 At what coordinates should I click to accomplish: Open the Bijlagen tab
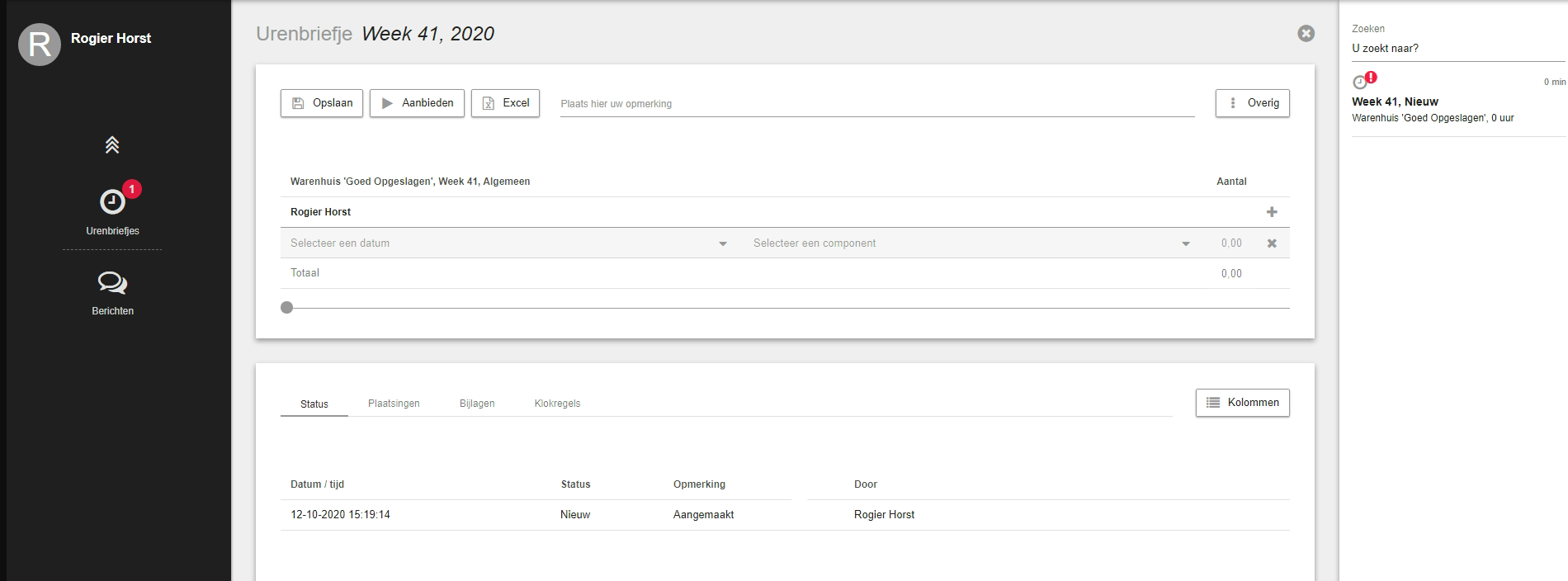[x=477, y=404]
